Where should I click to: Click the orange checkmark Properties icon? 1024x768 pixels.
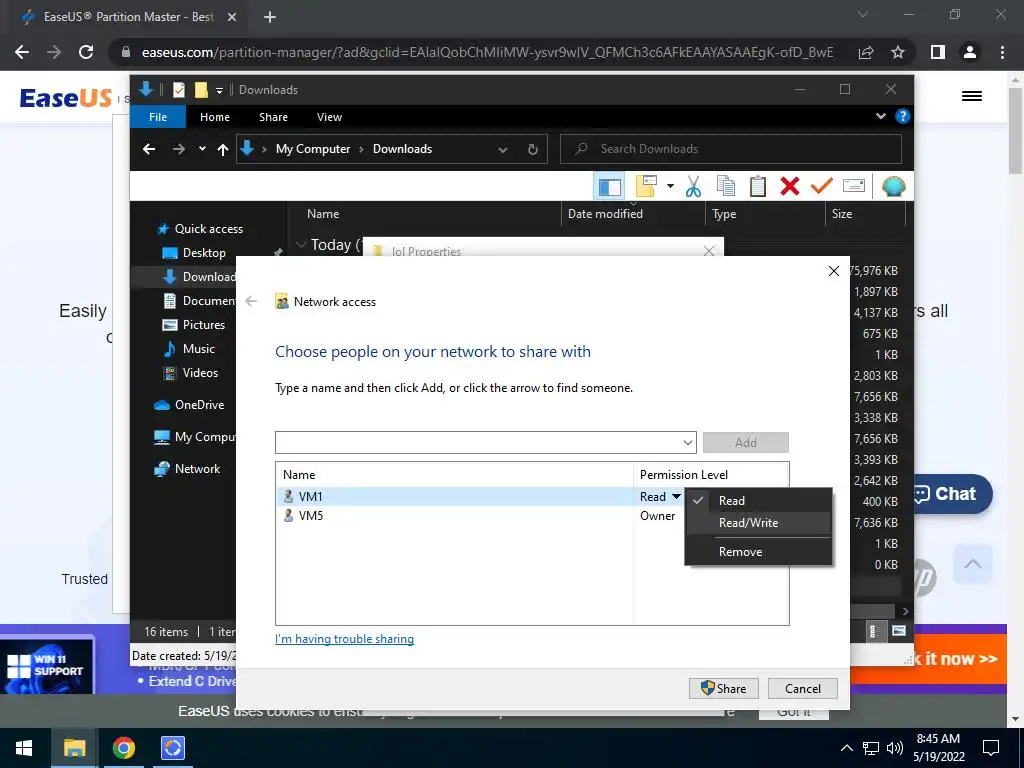(822, 186)
